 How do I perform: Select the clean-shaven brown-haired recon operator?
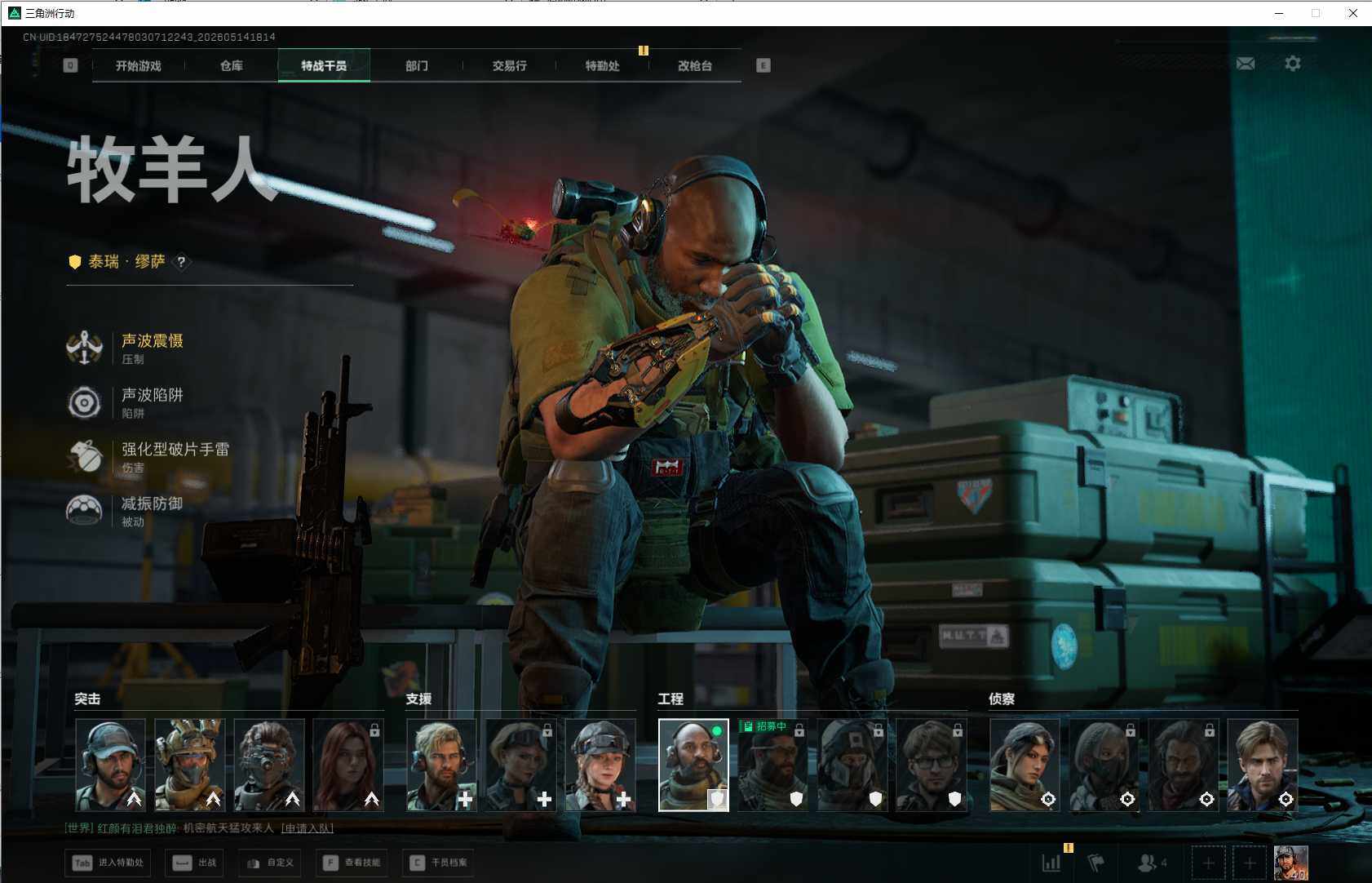tap(1263, 765)
